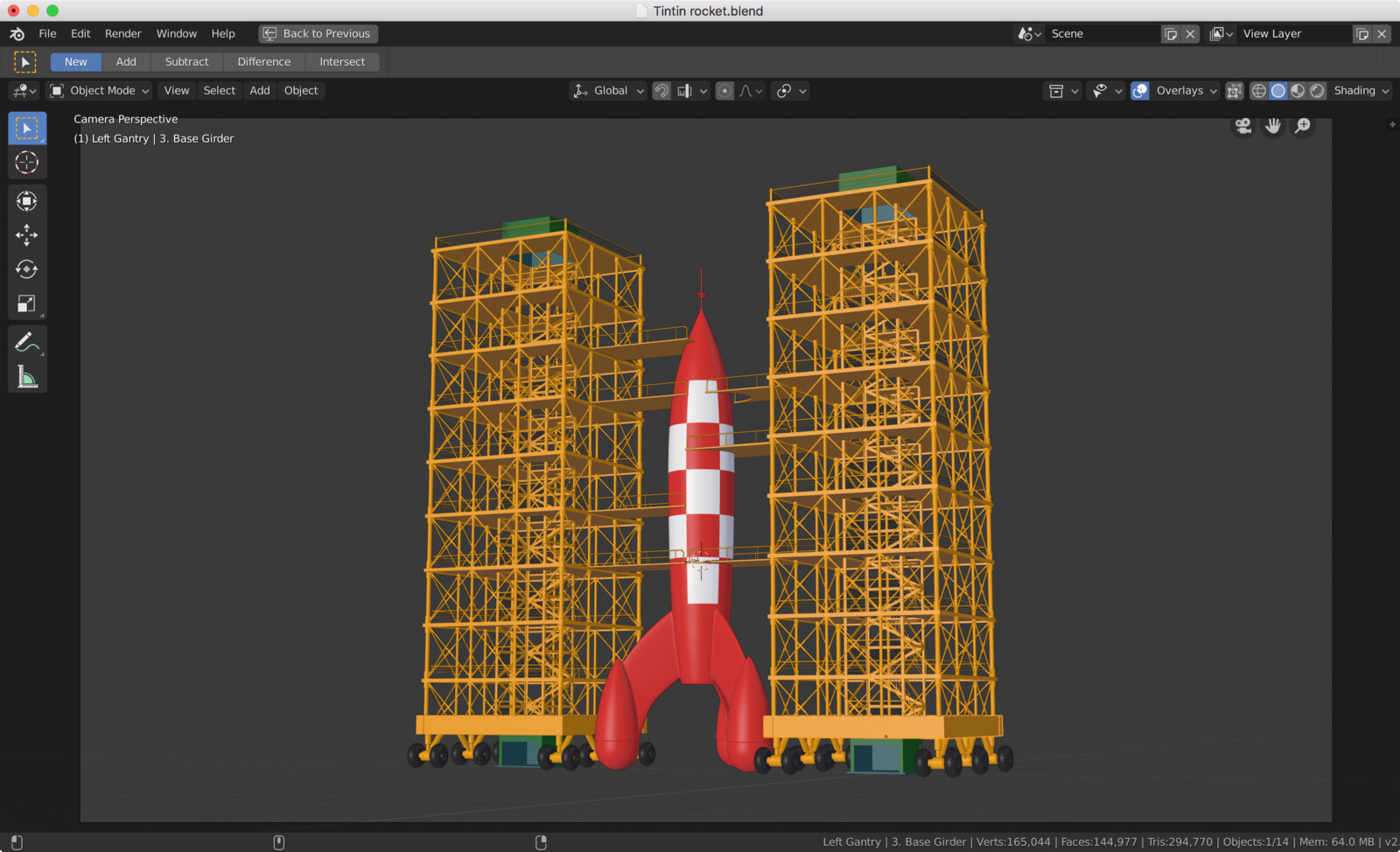This screenshot has height=852, width=1400.
Task: Select the Annotate pencil tool
Action: (x=27, y=342)
